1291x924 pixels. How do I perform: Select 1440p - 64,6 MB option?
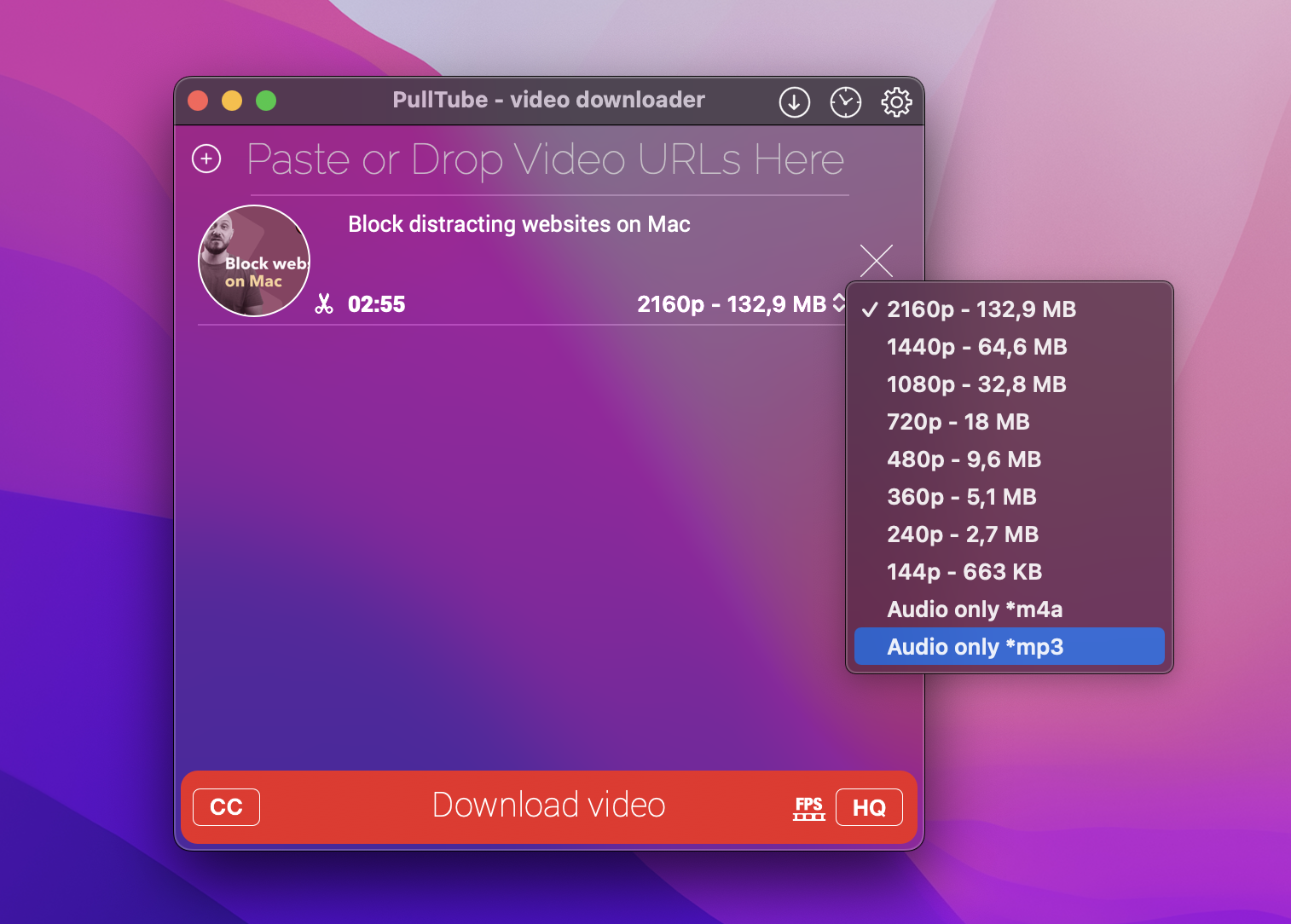[1010, 347]
